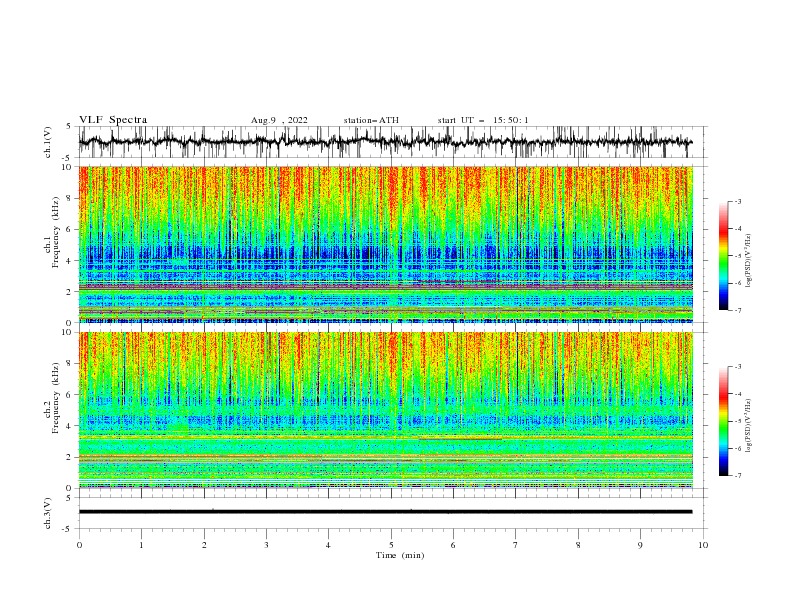The image size is (792, 612).
Task: Click the "start UT = 15:50:1" text
Action: (x=483, y=120)
